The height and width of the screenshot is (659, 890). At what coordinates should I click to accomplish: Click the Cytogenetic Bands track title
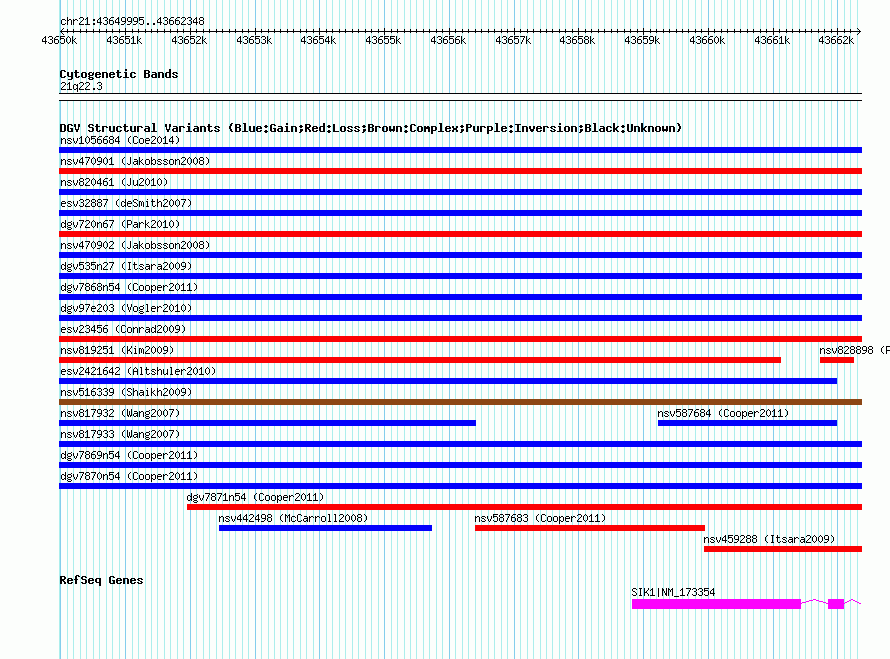pos(119,74)
